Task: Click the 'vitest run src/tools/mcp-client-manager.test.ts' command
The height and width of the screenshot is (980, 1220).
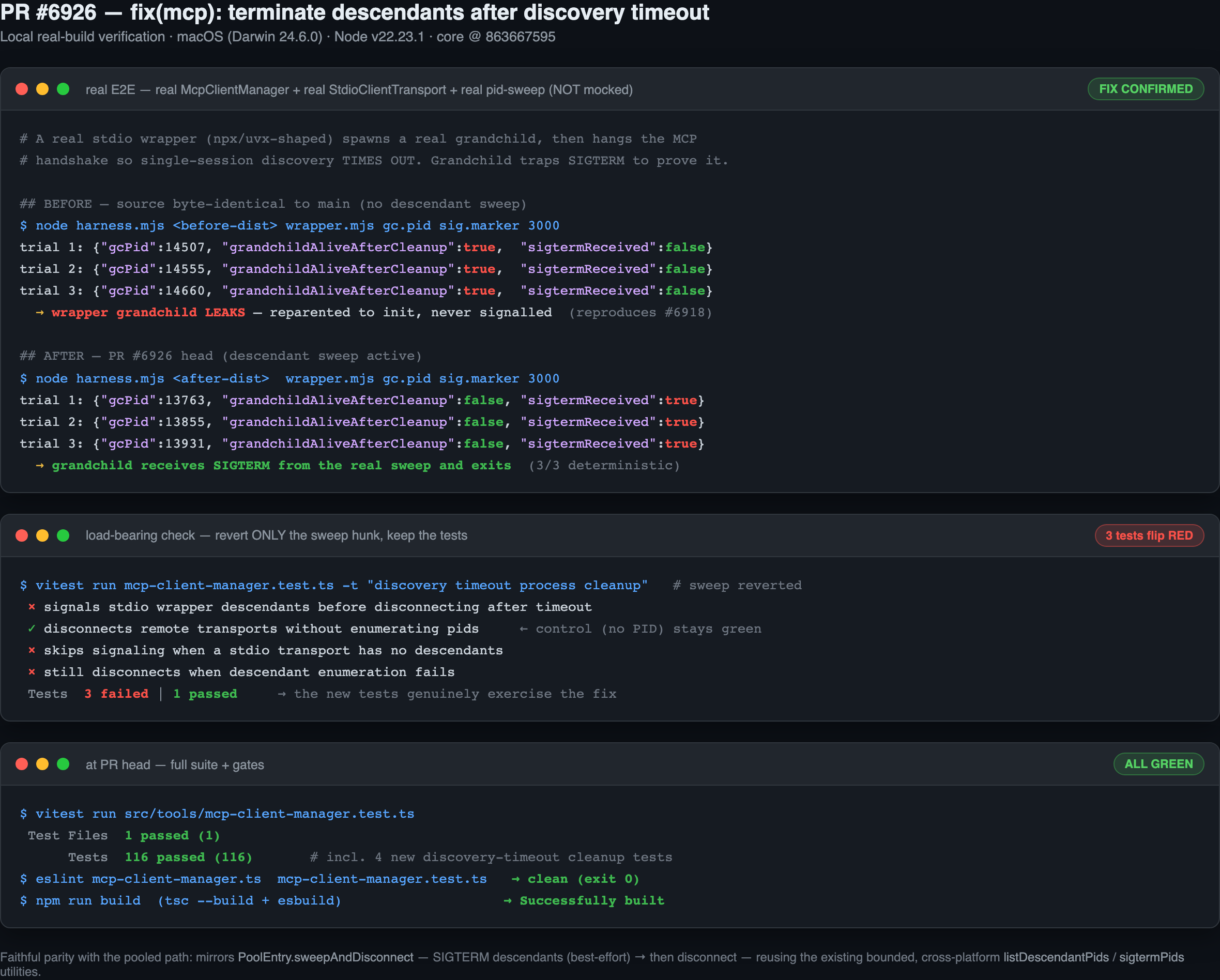Action: coord(217,814)
